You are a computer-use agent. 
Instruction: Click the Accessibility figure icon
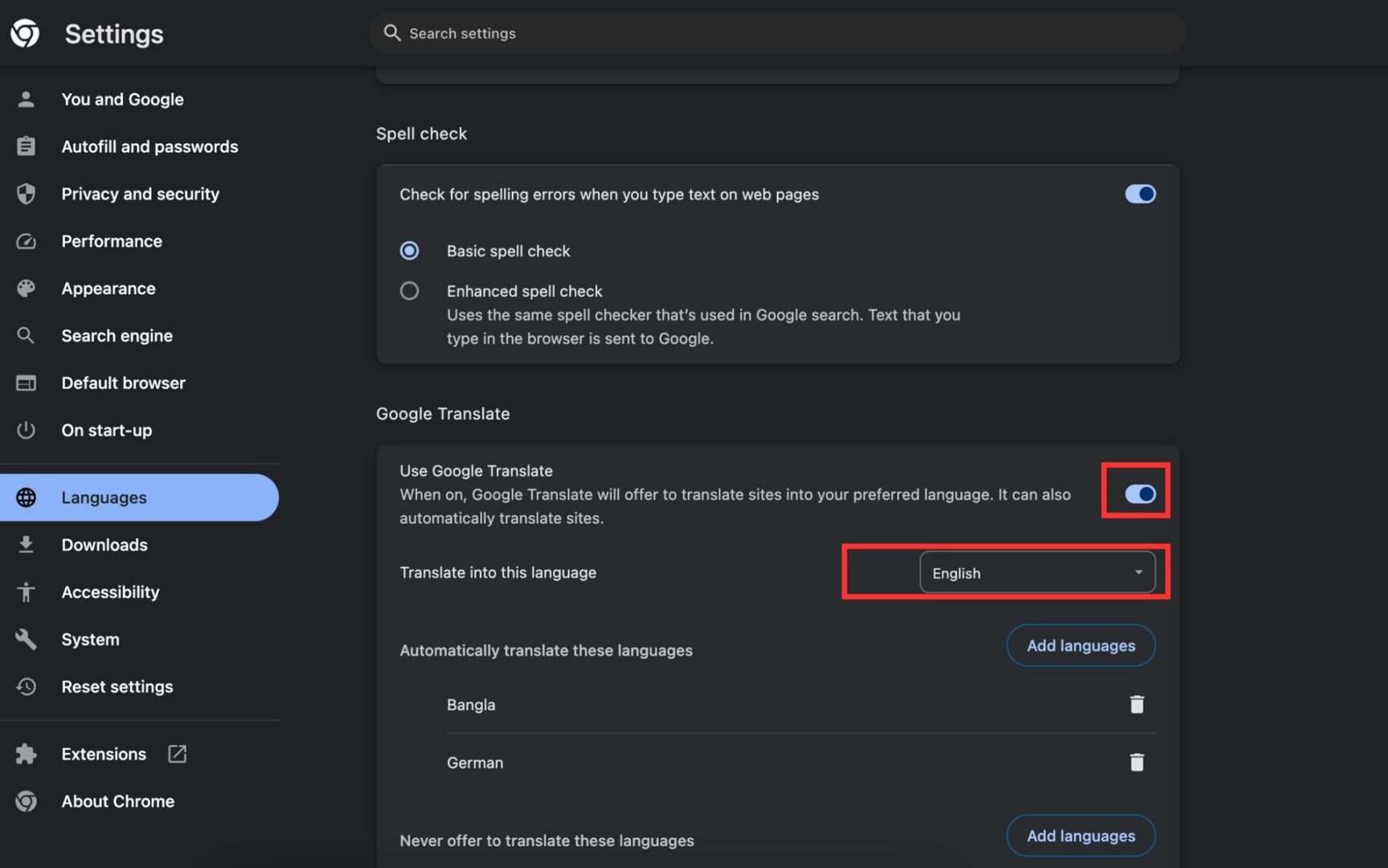pyautogui.click(x=26, y=592)
